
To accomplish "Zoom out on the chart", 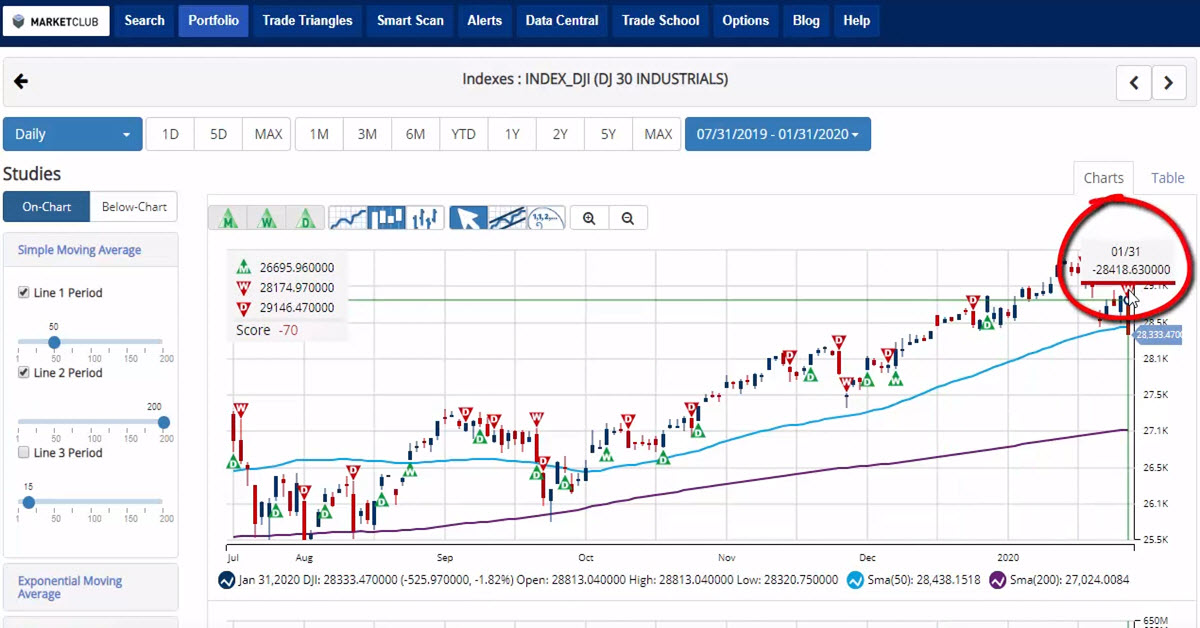I will 628,217.
